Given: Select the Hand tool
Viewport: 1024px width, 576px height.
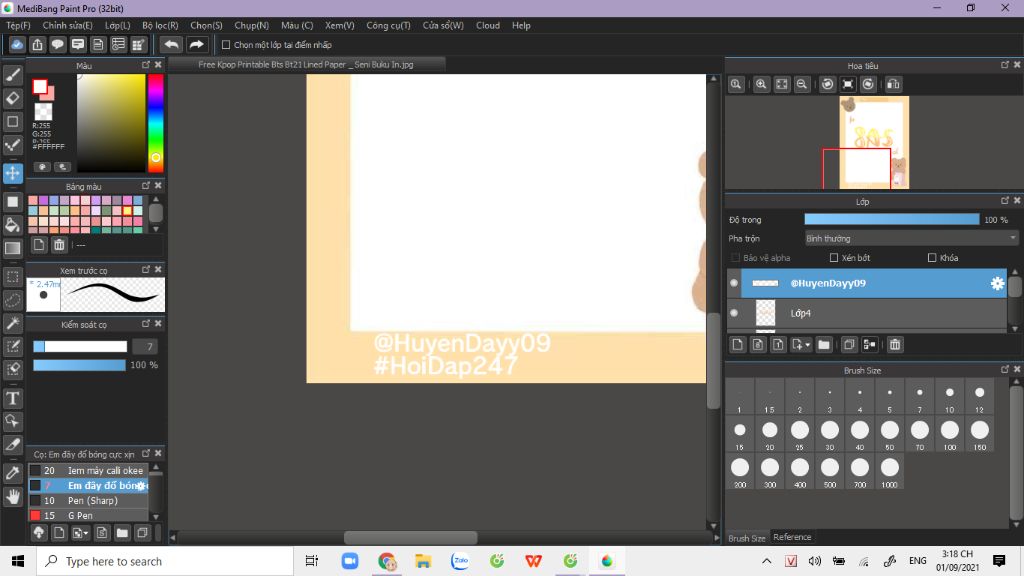Looking at the screenshot, I should pyautogui.click(x=12, y=496).
